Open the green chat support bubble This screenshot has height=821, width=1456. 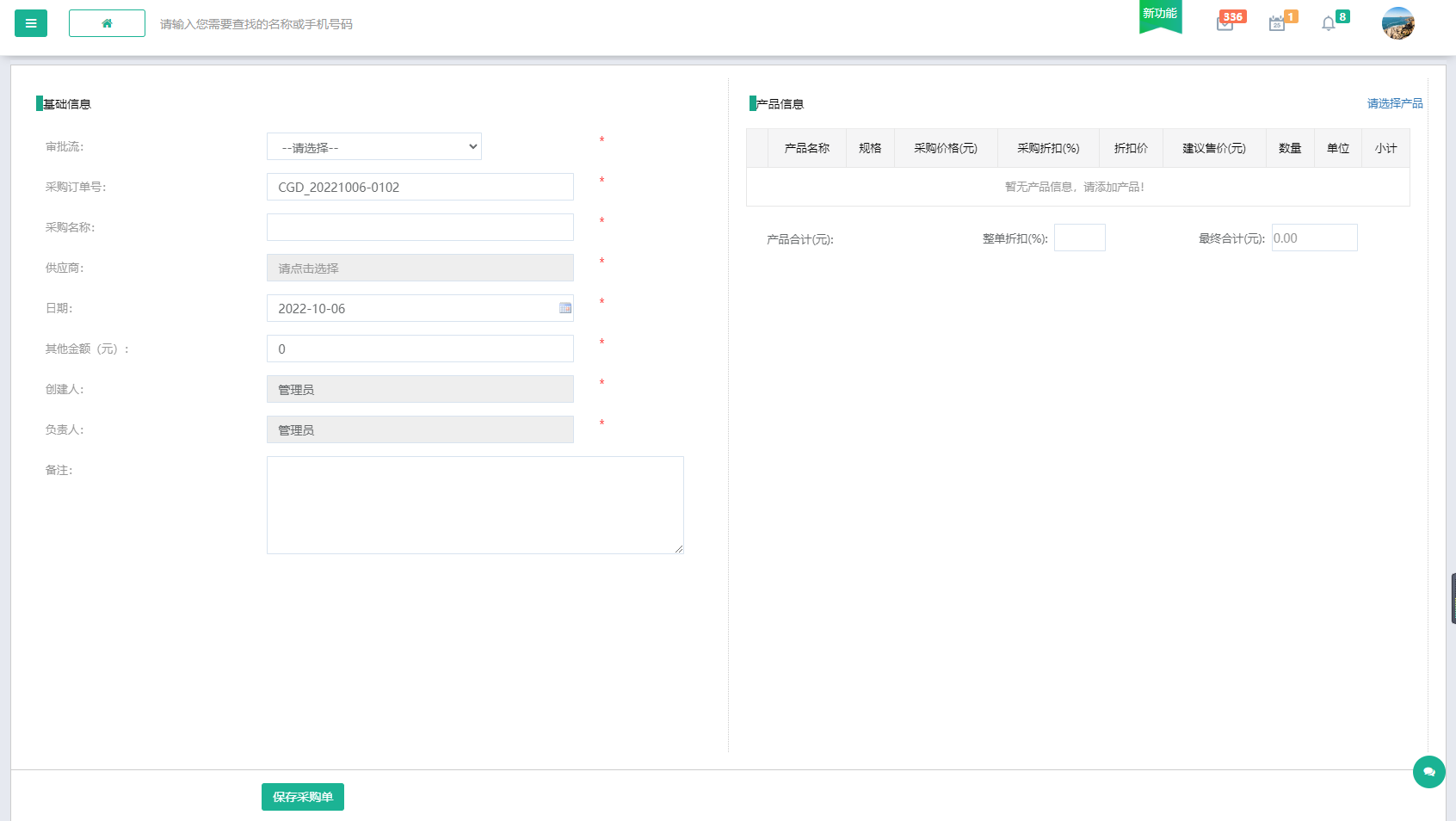pyautogui.click(x=1428, y=772)
